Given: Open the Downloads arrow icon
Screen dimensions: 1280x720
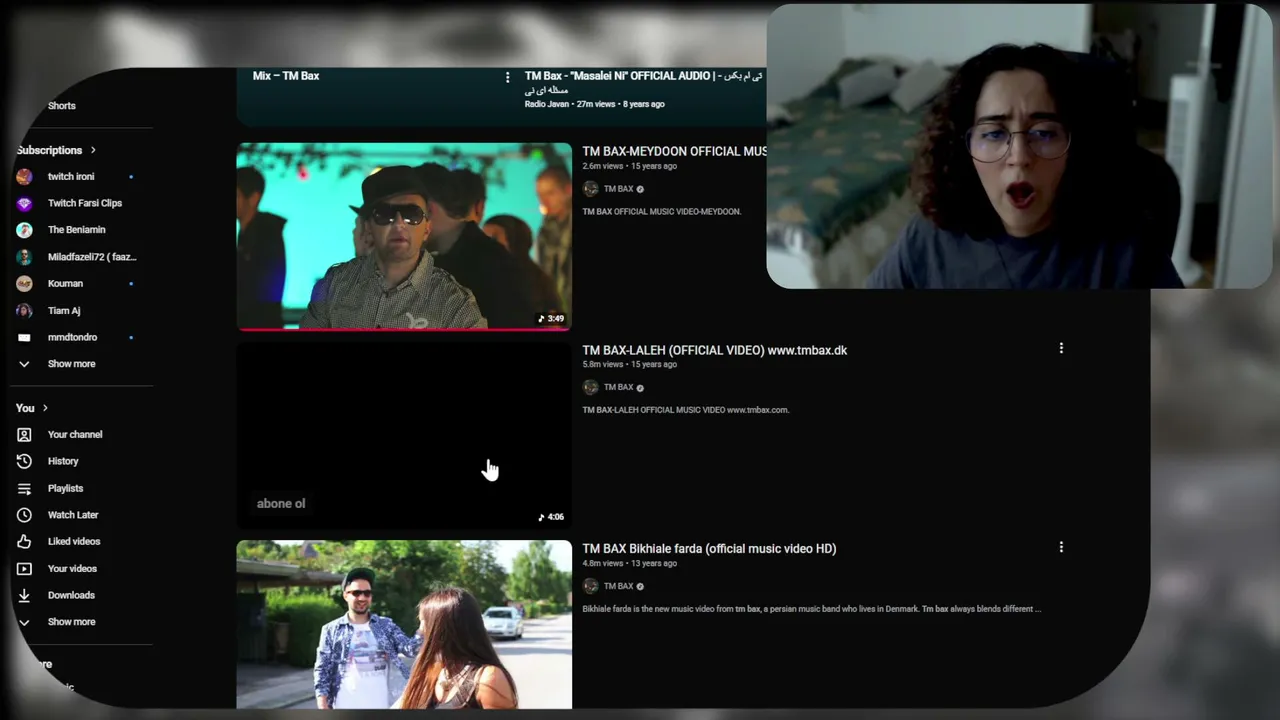Looking at the screenshot, I should (25, 595).
